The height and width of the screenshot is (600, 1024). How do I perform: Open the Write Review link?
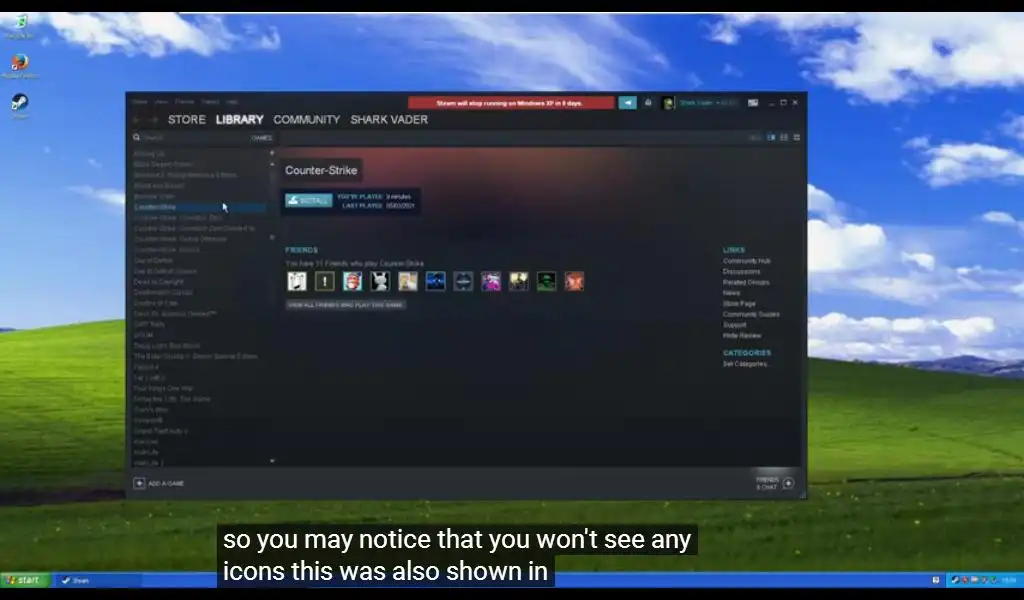[742, 336]
